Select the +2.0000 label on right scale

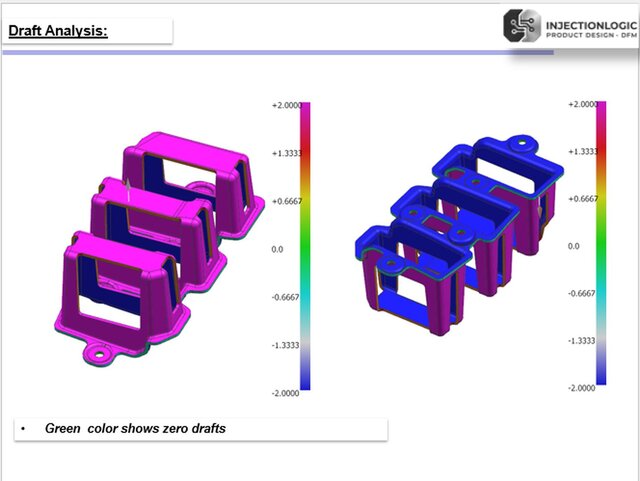click(x=581, y=104)
